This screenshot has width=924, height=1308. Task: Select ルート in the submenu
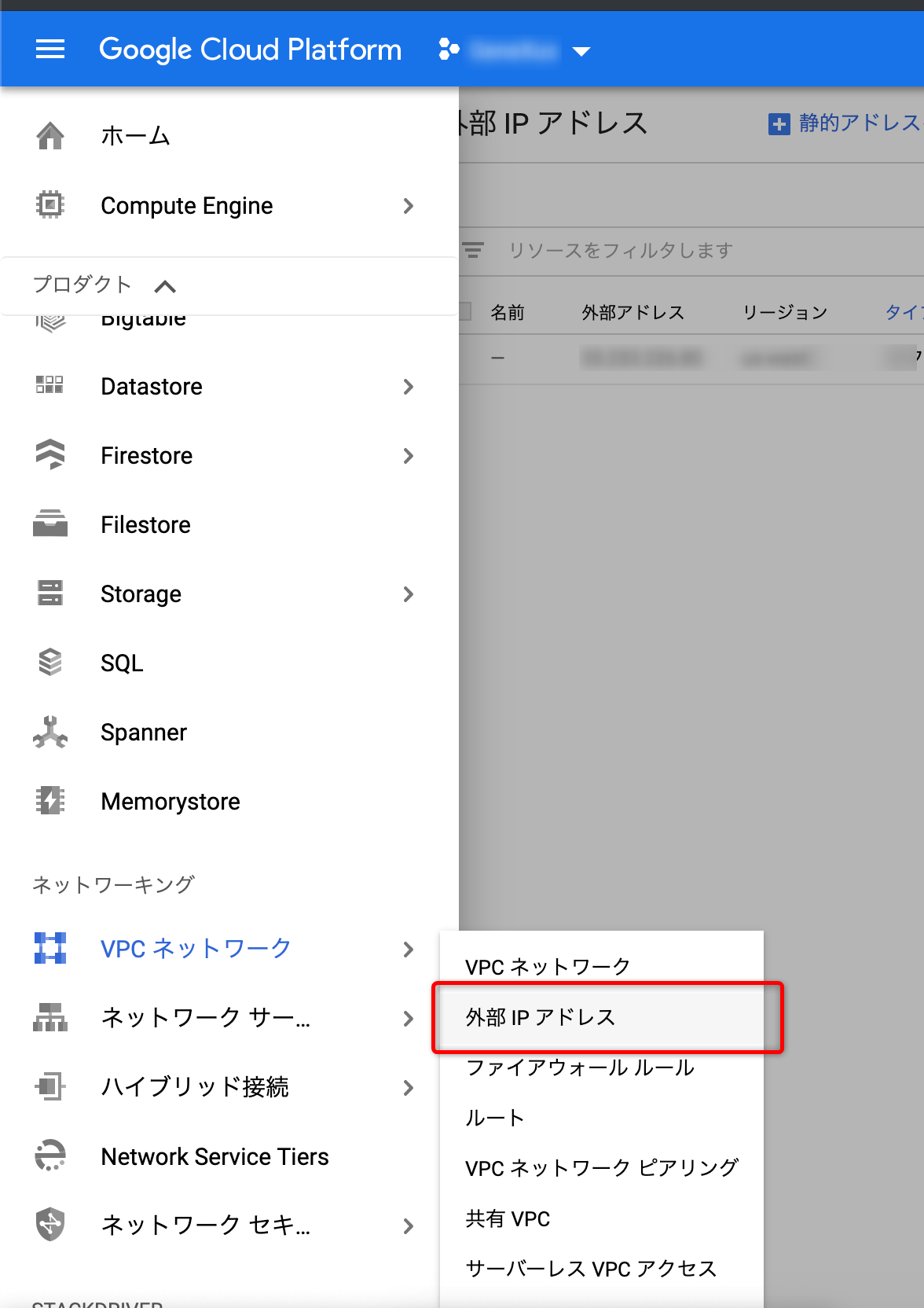[602, 1118]
